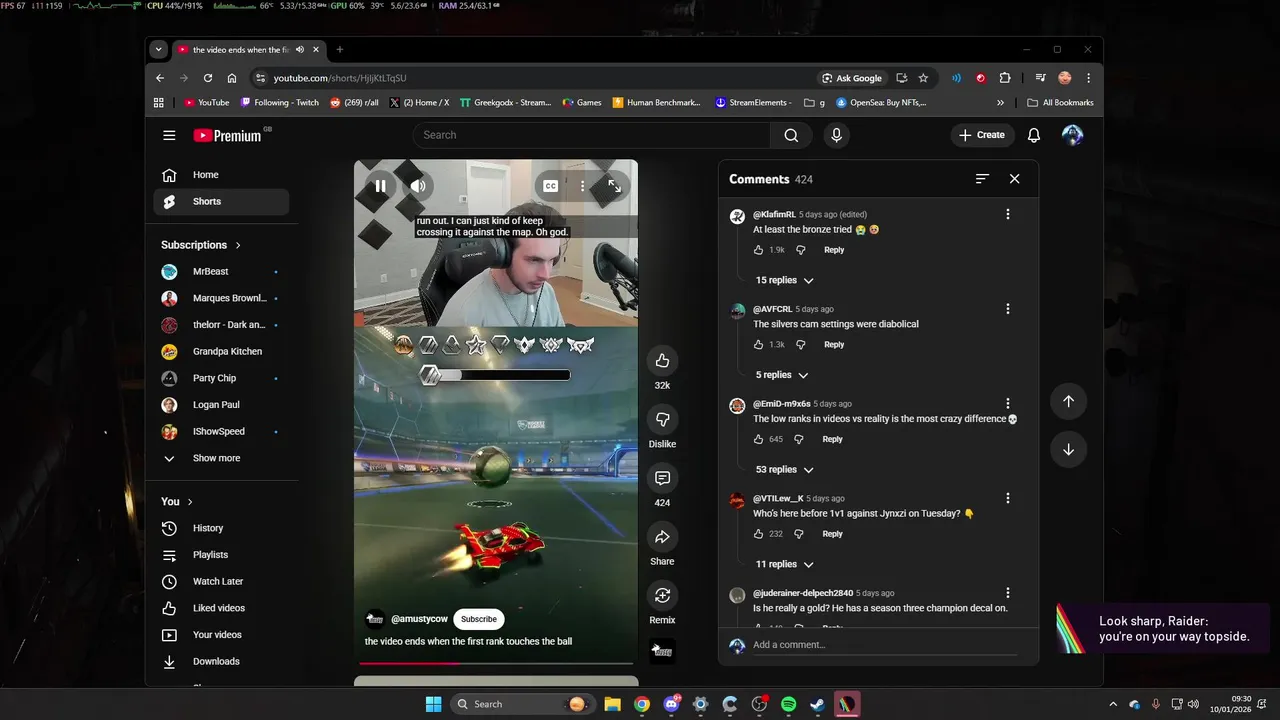Subscribe to @amustycow
Viewport: 1280px width, 720px height.
pos(478,619)
